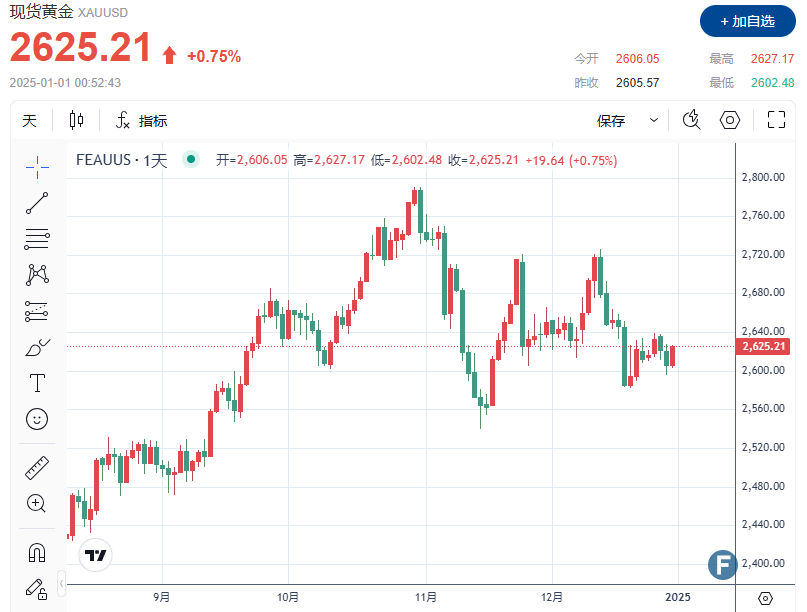Click the zoom in magnifier tool

[37, 503]
